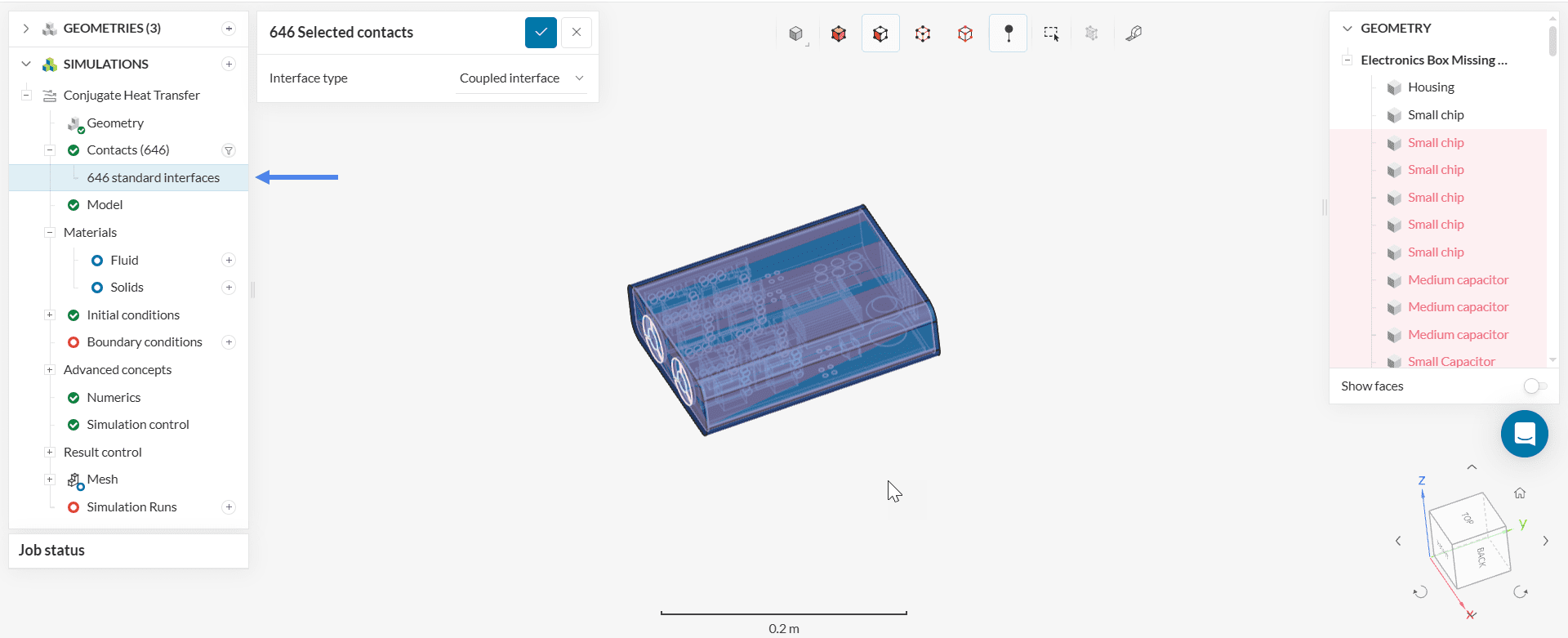Add a new boundary condition

[x=229, y=342]
